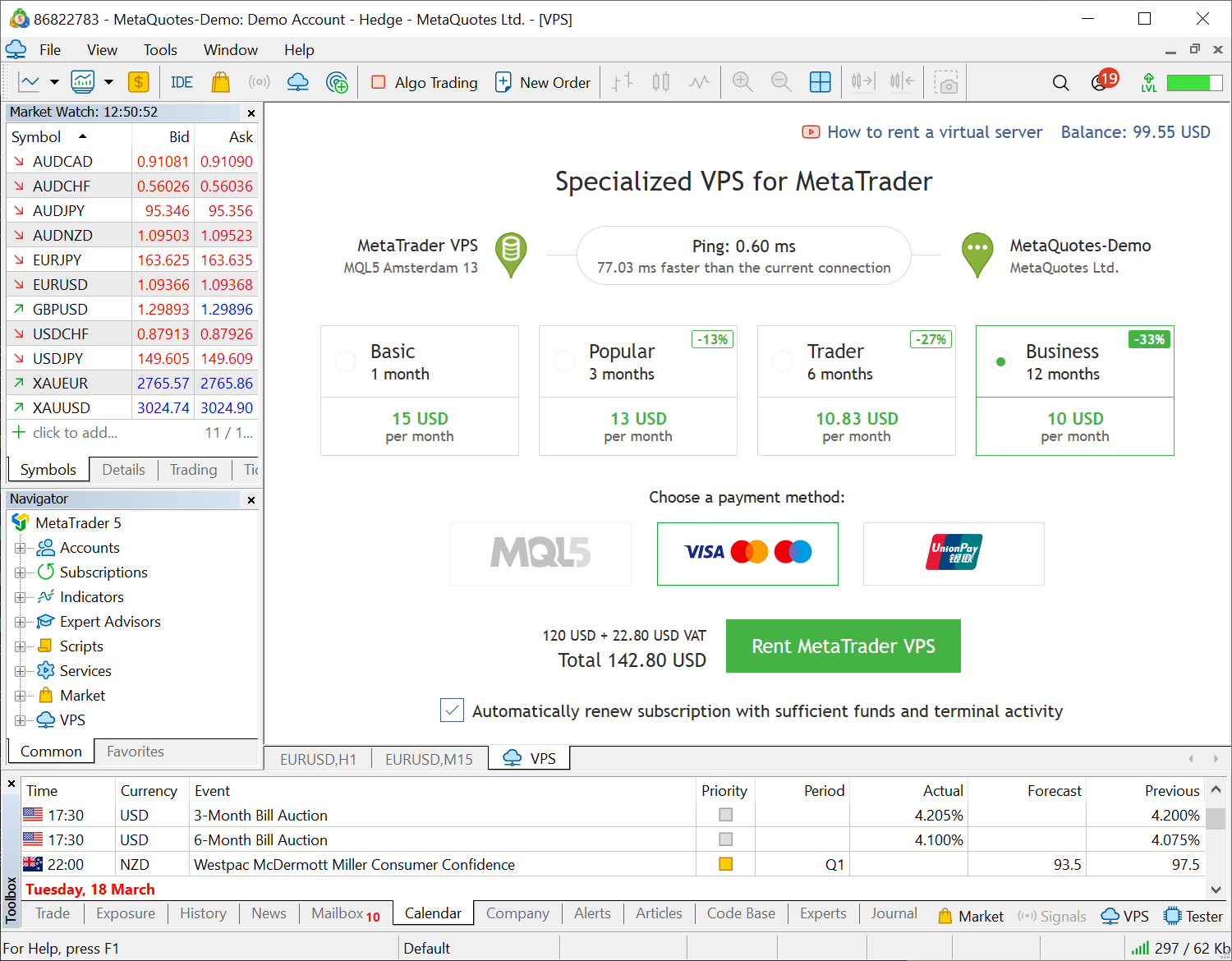Image resolution: width=1232 pixels, height=961 pixels.
Task: Switch to the History toolbox tab
Action: coord(203,913)
